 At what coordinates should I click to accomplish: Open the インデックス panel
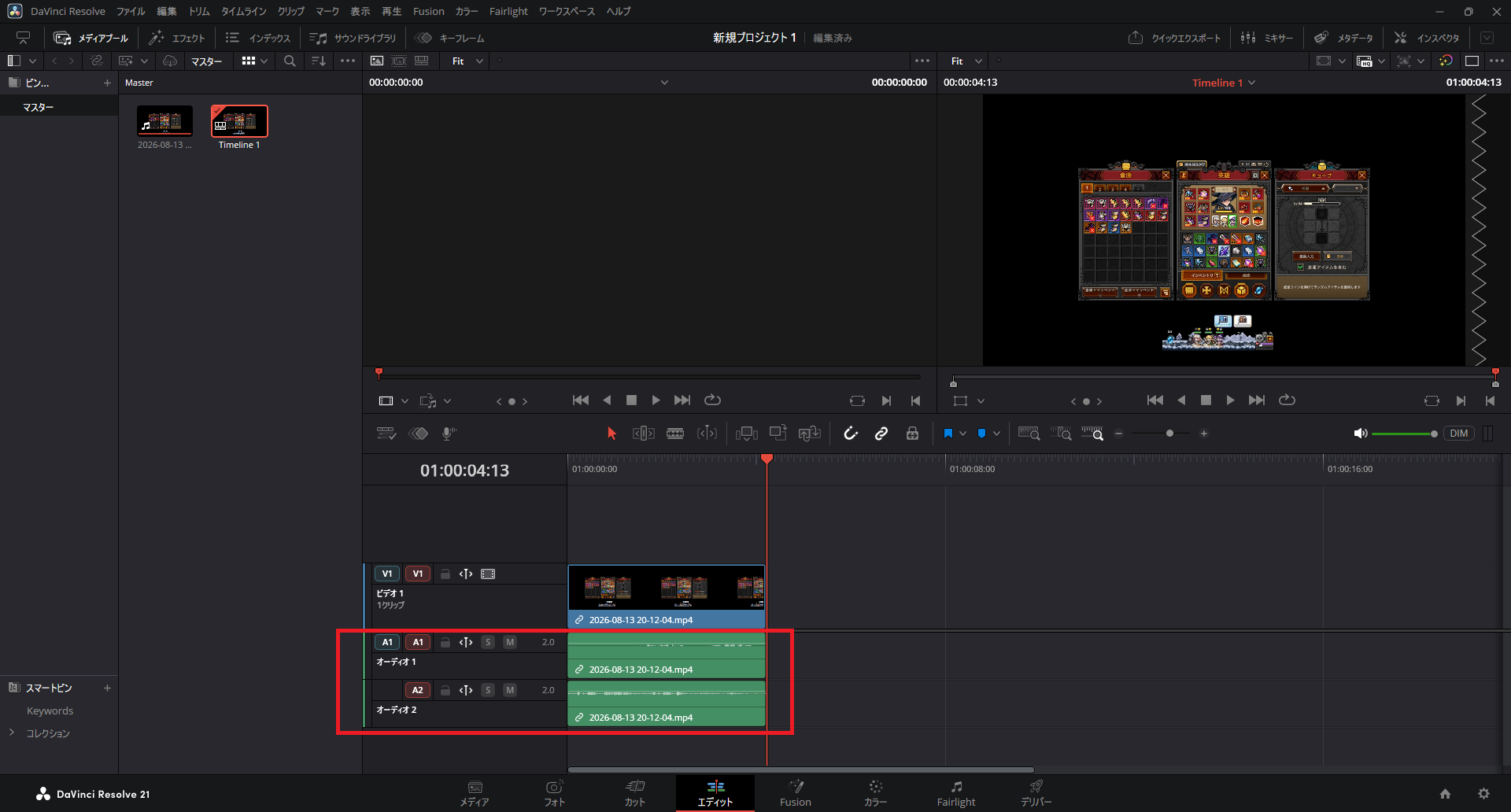click(x=258, y=38)
